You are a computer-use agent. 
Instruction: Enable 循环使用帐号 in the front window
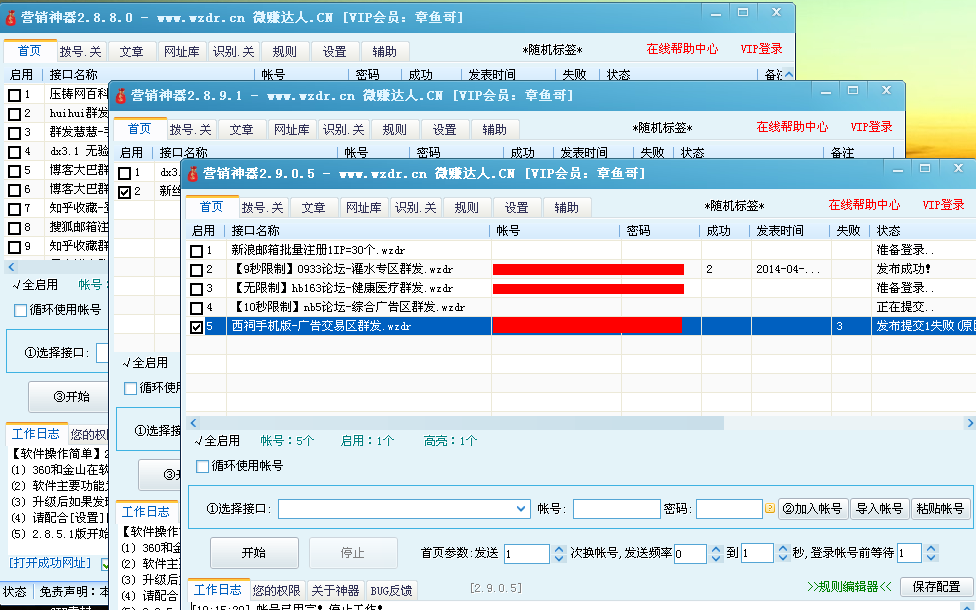[x=203, y=466]
